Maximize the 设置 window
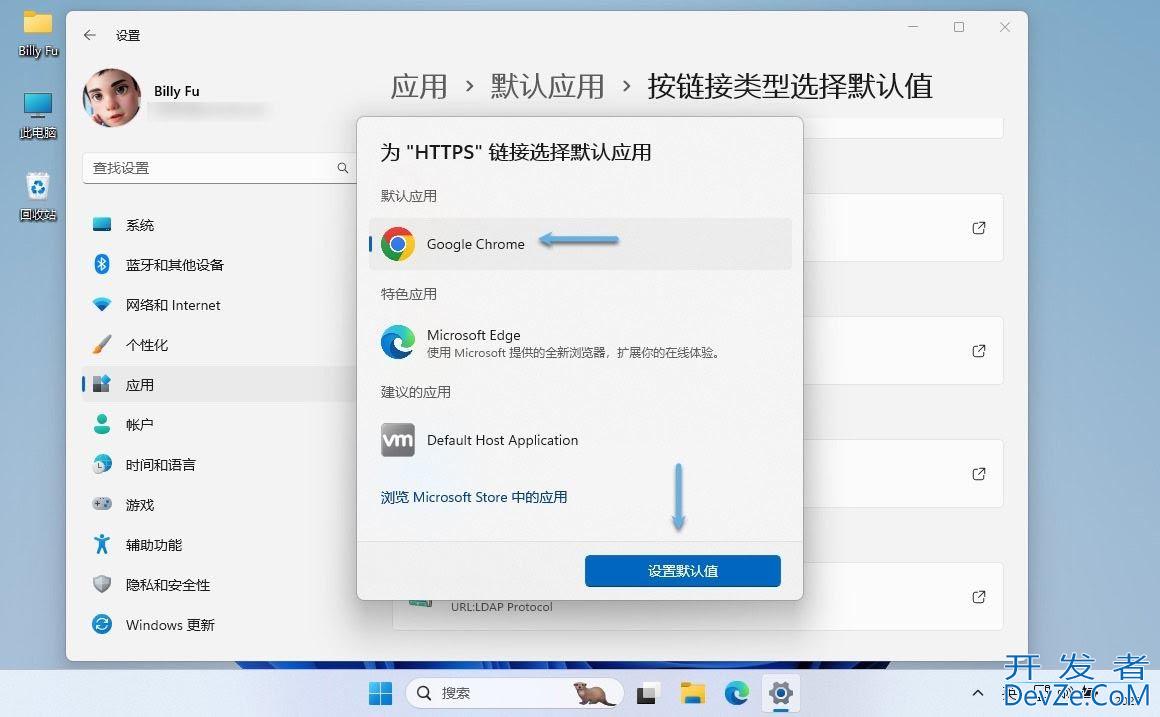1160x717 pixels. [x=959, y=27]
